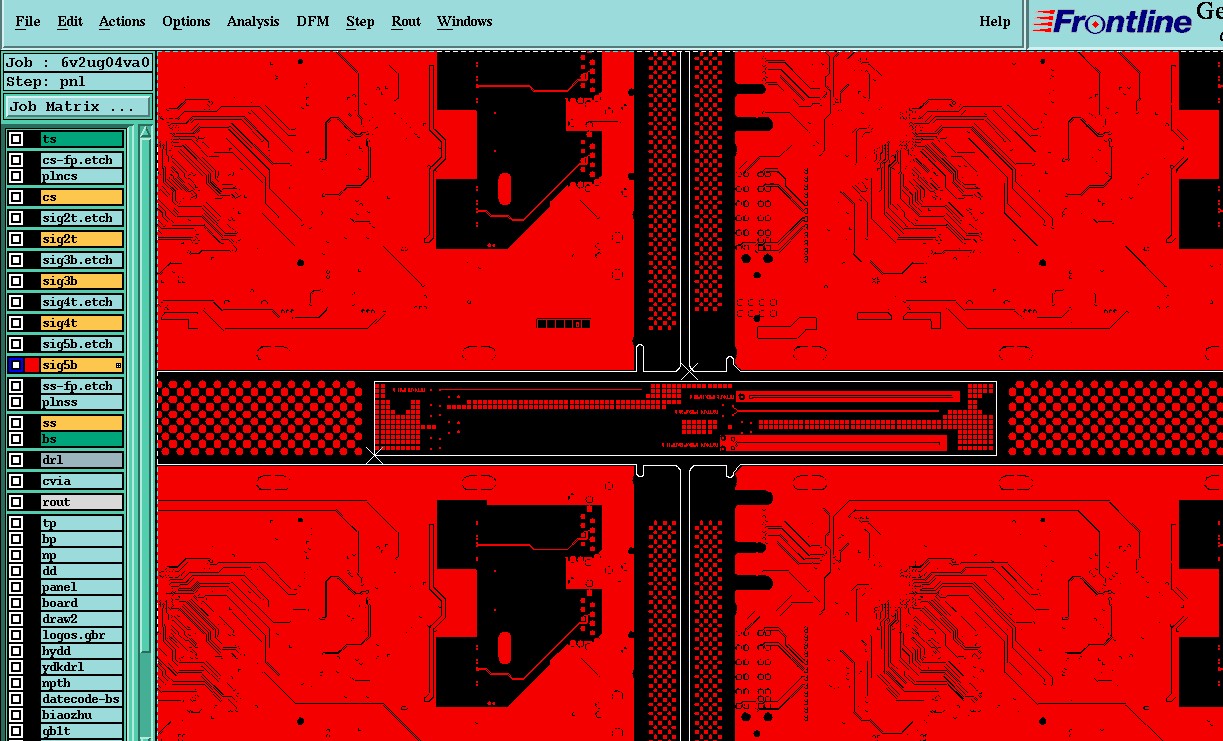Toggle the sig3b.etch layer checkbox

[16, 260]
